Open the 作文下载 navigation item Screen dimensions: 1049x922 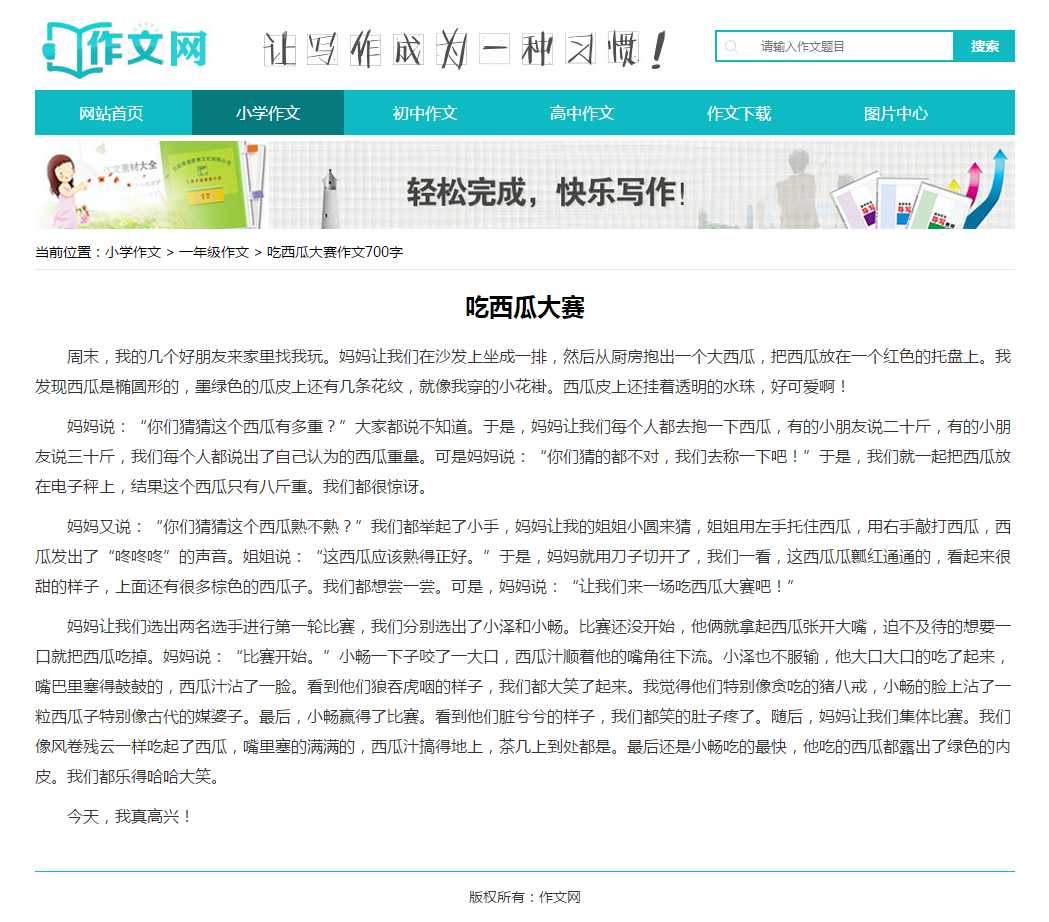click(739, 113)
